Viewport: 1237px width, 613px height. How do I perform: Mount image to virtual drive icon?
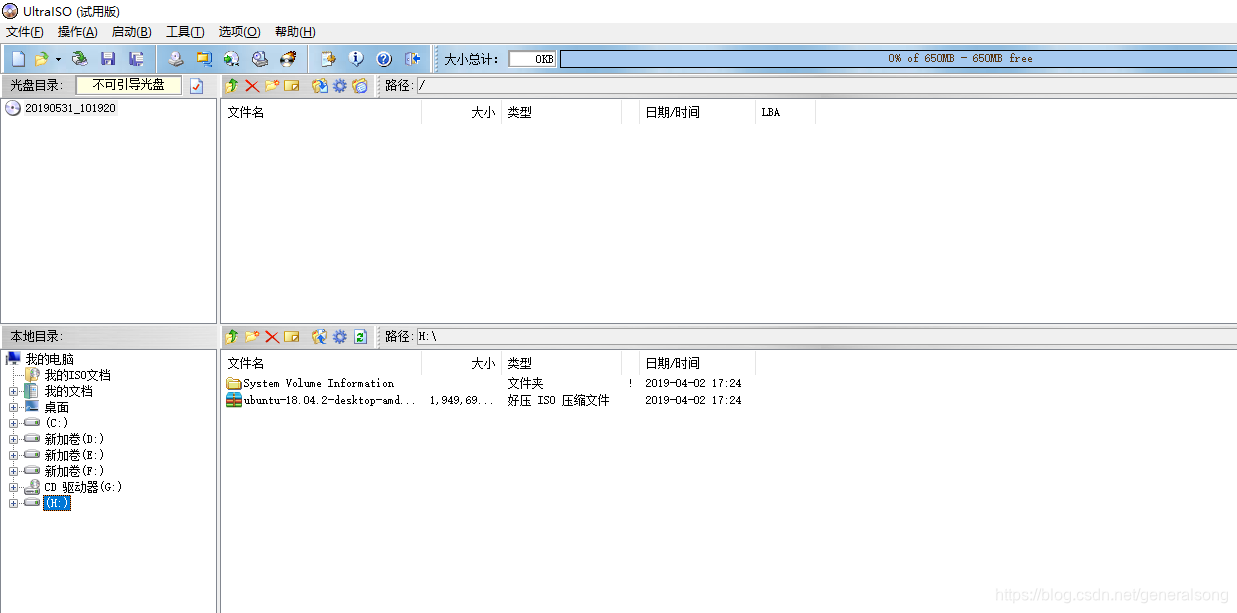[x=260, y=59]
